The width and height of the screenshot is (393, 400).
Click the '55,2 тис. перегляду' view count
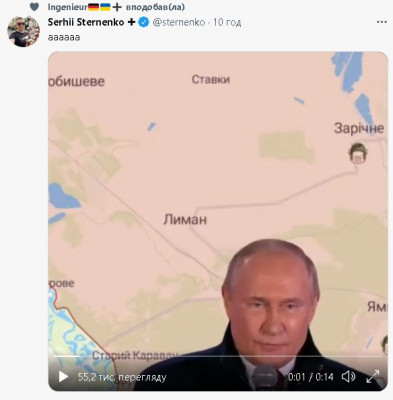pos(122,377)
